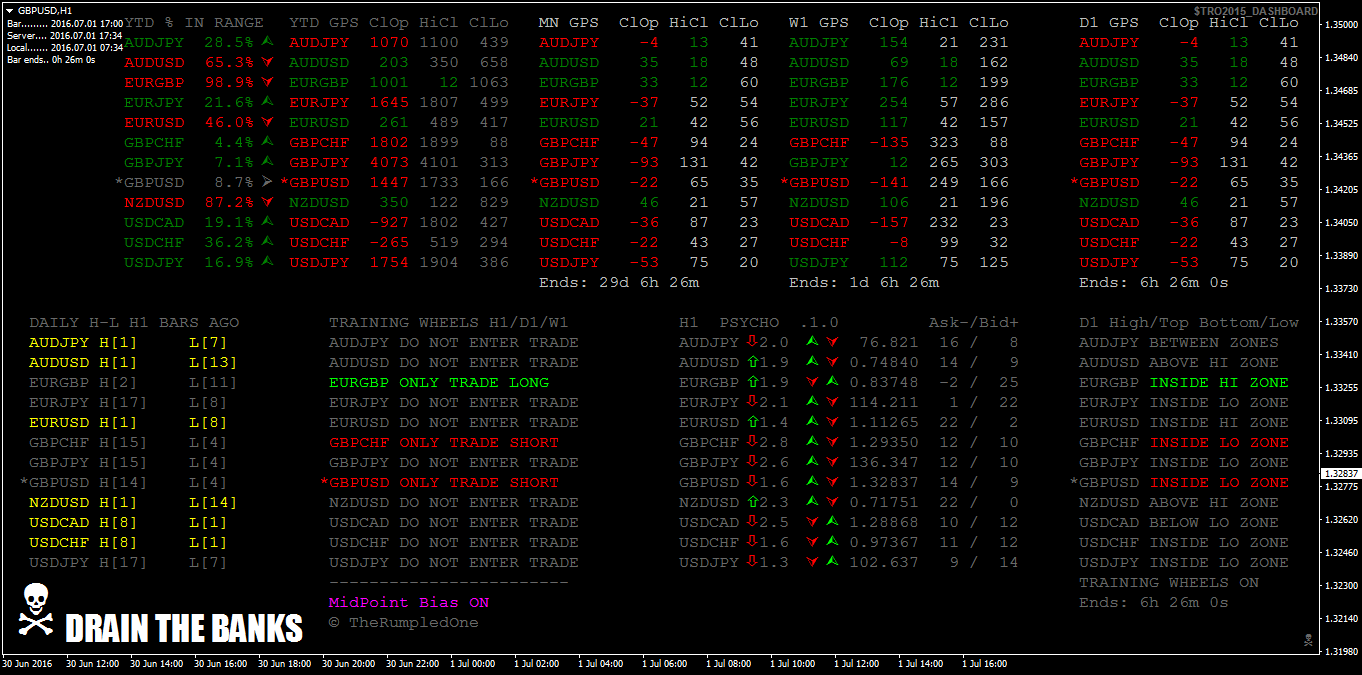Click the green up arrow before EURUSD 1.4
1362x675 pixels.
coord(752,422)
